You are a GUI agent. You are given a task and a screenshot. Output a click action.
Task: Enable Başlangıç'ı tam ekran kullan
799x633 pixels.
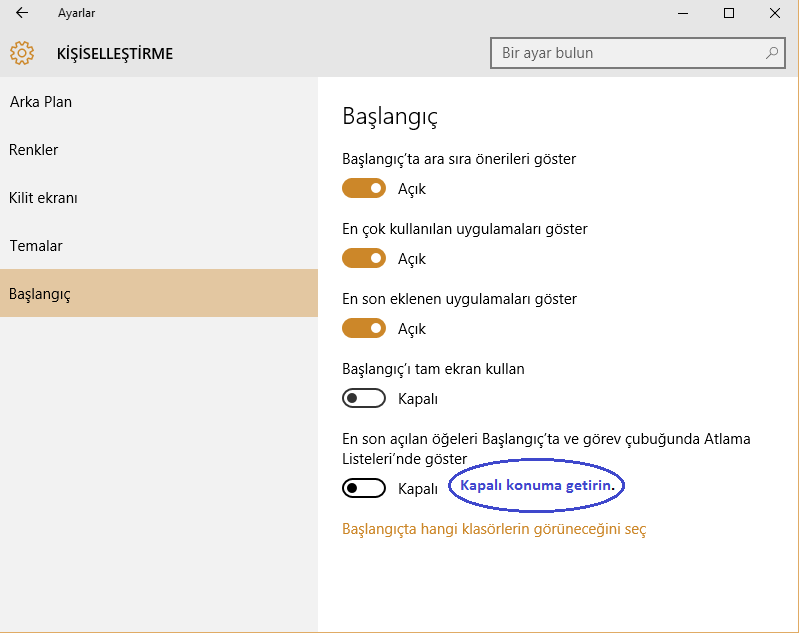click(364, 398)
